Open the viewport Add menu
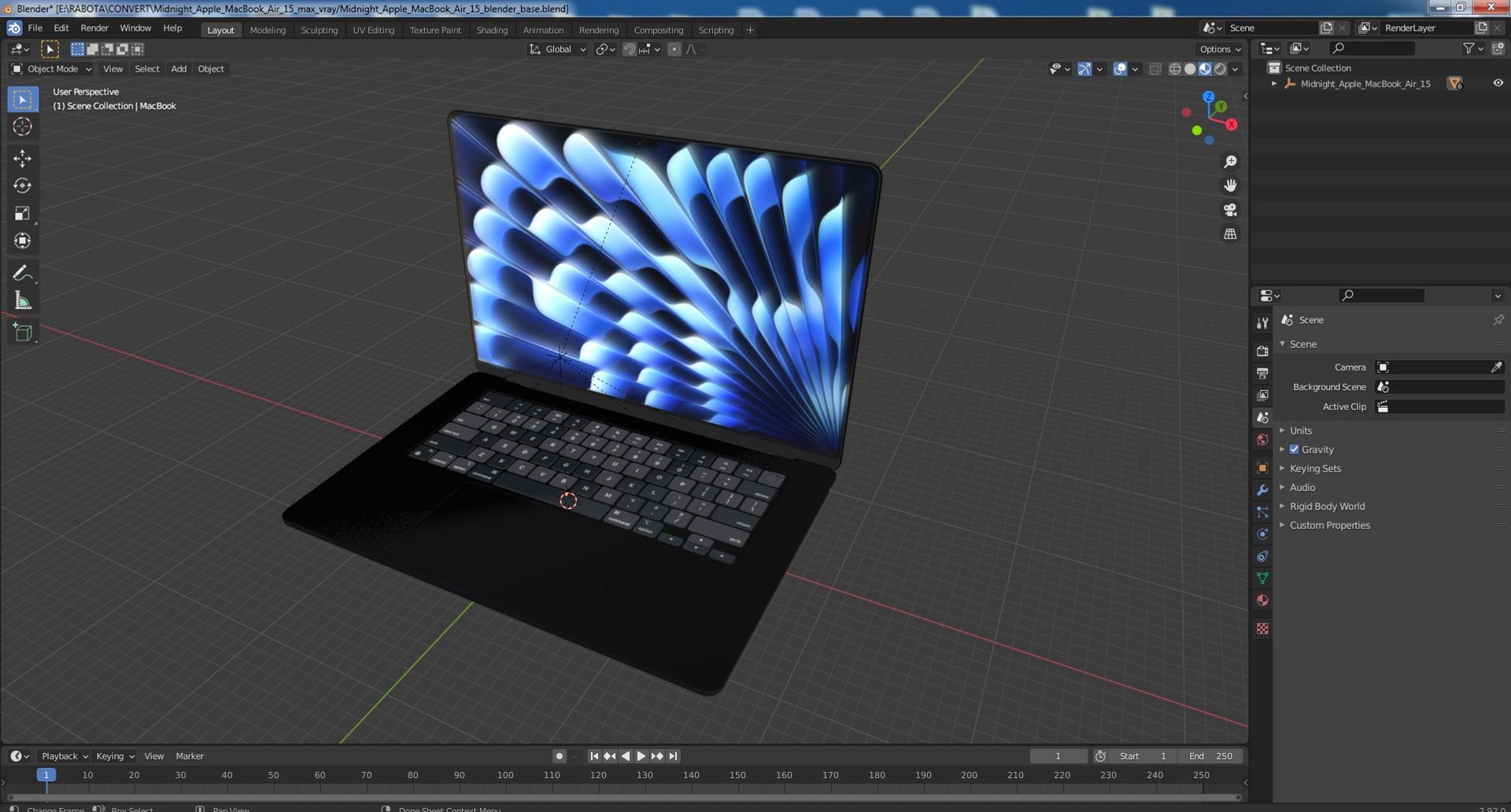Screen dimensions: 1511x812 tap(179, 69)
